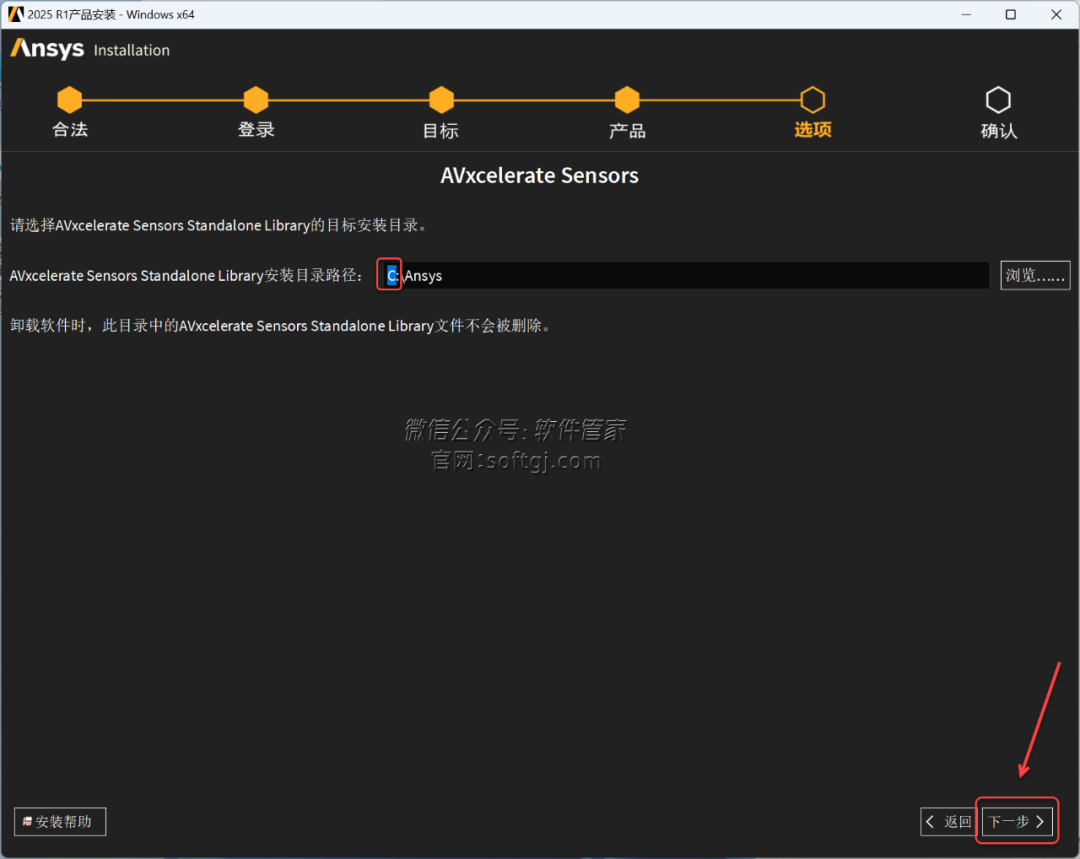Click the 浏览 browse button
The width and height of the screenshot is (1080, 859).
(1035, 275)
